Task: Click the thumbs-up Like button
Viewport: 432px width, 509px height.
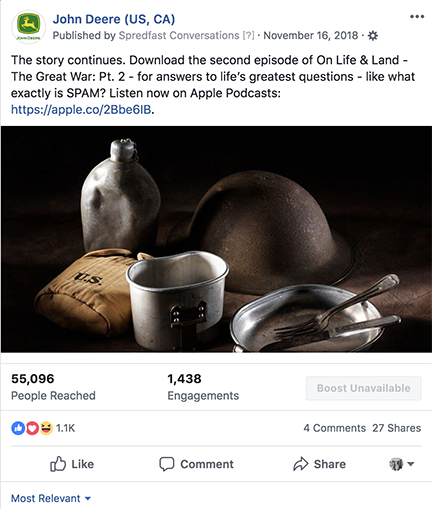Action: (72, 464)
